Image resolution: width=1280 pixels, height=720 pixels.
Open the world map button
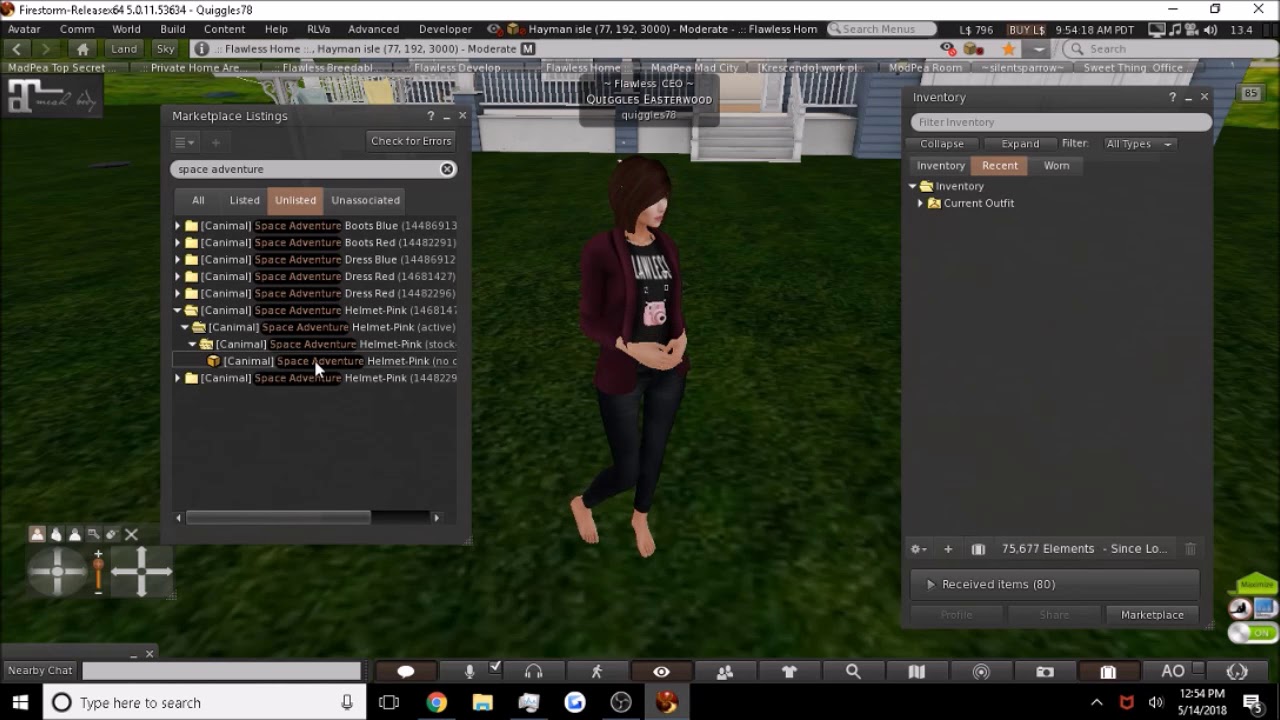[x=917, y=672]
